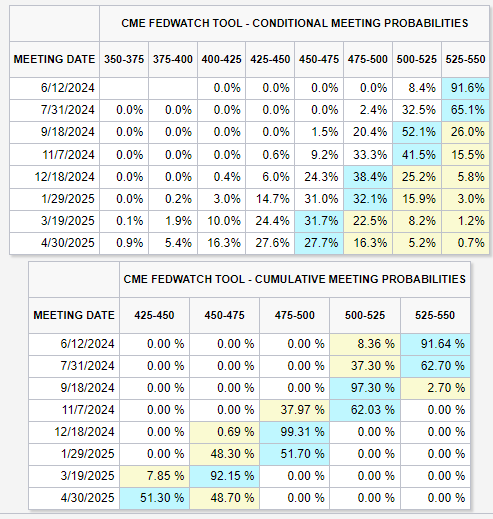Click the MEETING DATE header in conditional table
This screenshot has height=519, width=493.
[x=54, y=59]
